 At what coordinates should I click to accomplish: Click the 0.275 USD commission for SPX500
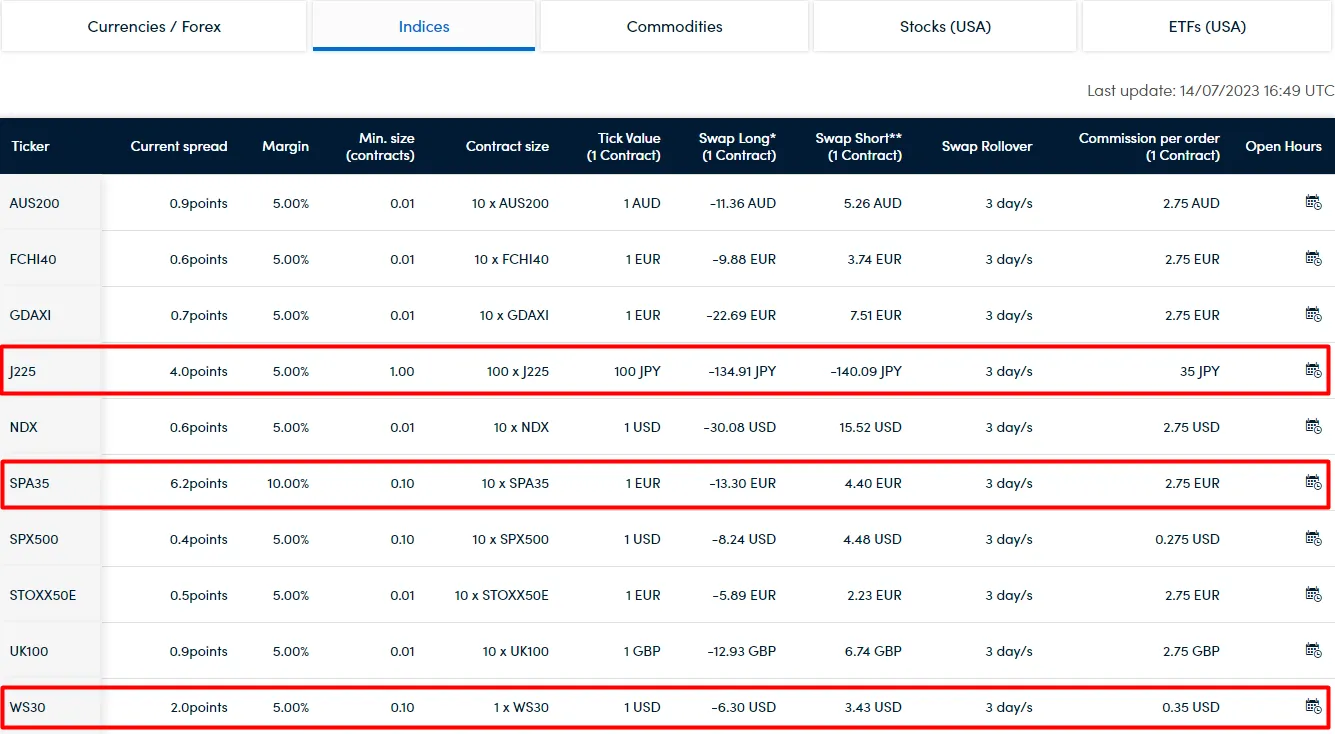[1187, 539]
